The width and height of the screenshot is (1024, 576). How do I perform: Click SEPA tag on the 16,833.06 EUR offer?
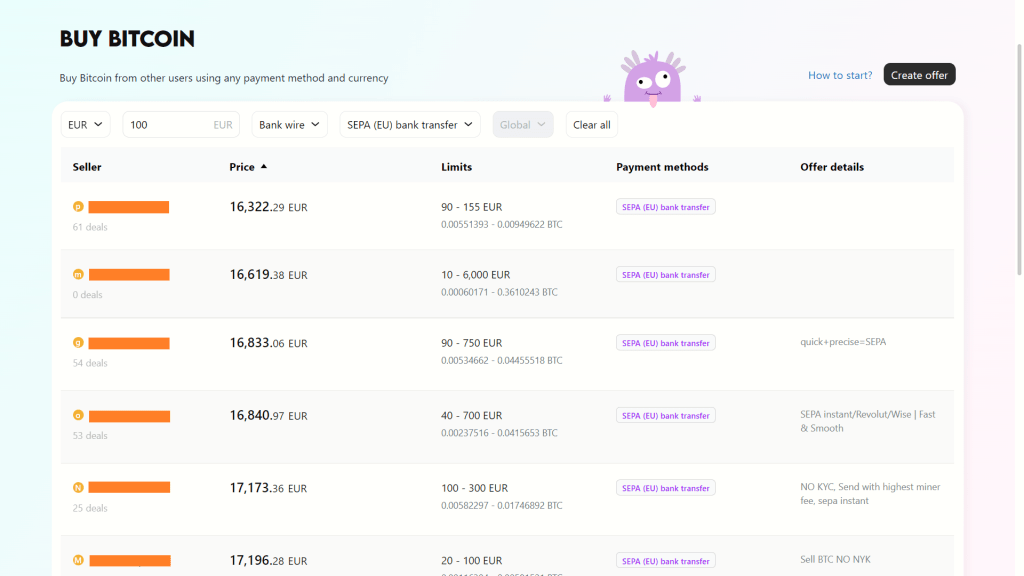tap(665, 343)
